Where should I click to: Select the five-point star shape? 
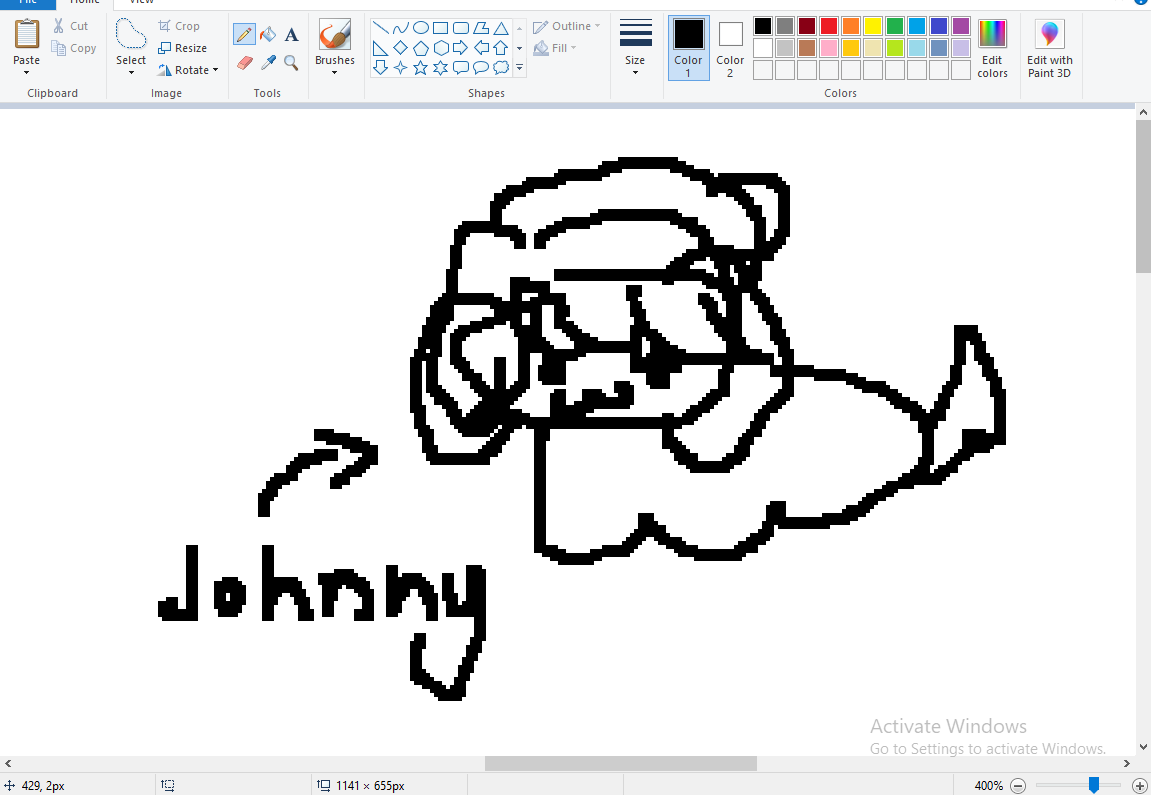click(420, 67)
